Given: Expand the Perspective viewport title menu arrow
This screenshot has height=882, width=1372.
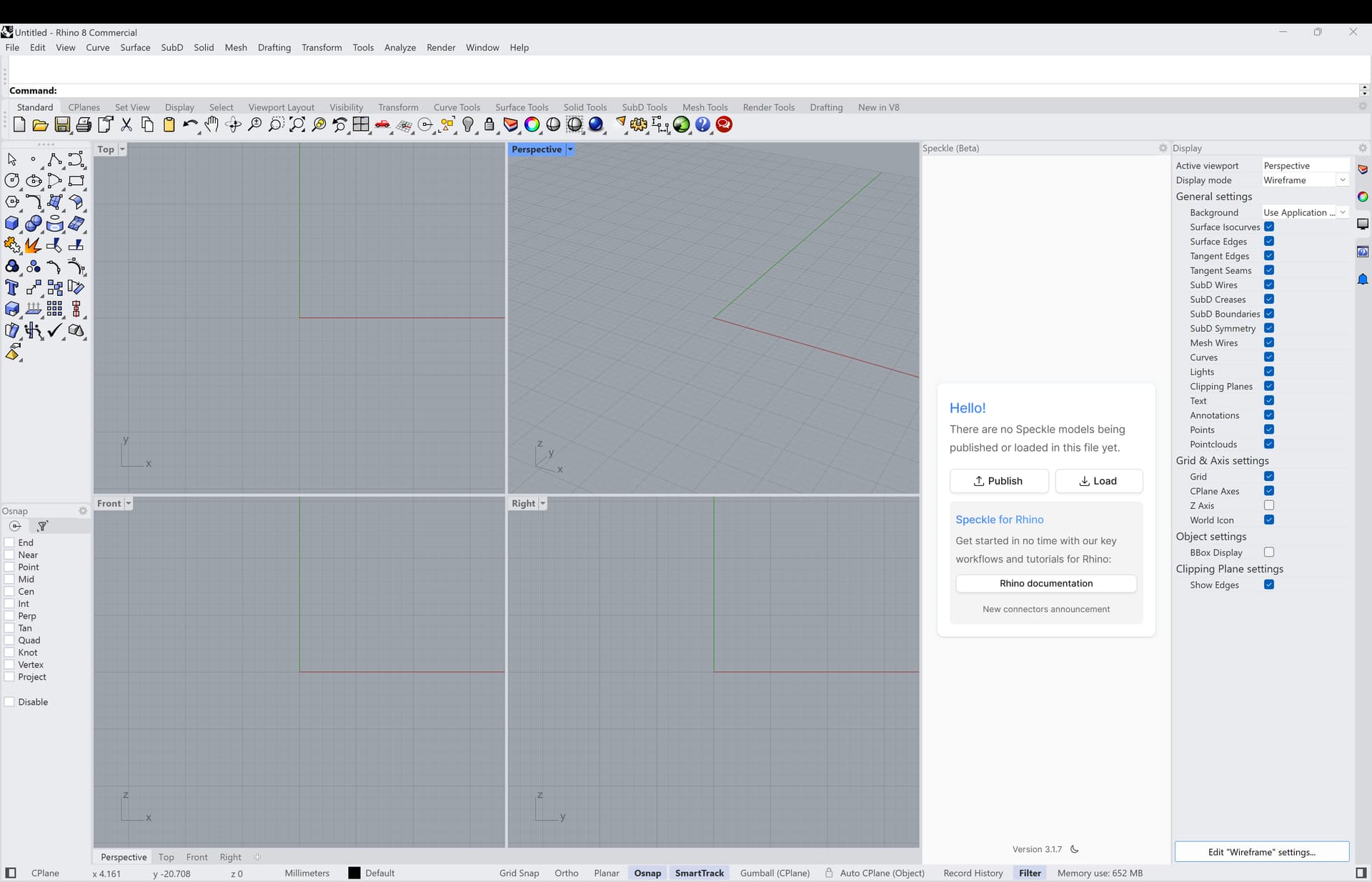Looking at the screenshot, I should (570, 149).
